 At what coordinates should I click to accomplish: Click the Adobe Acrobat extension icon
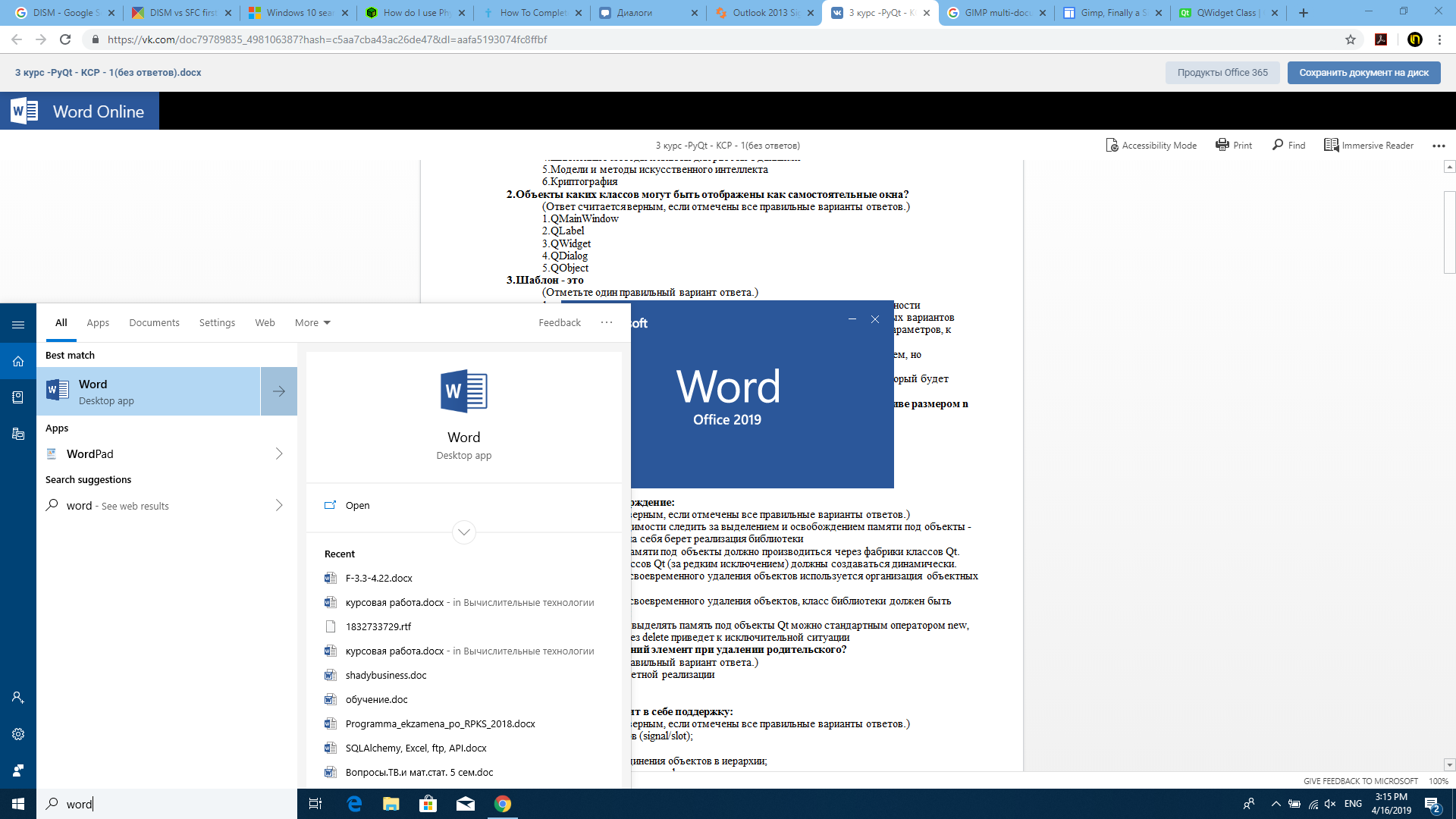[x=1381, y=39]
